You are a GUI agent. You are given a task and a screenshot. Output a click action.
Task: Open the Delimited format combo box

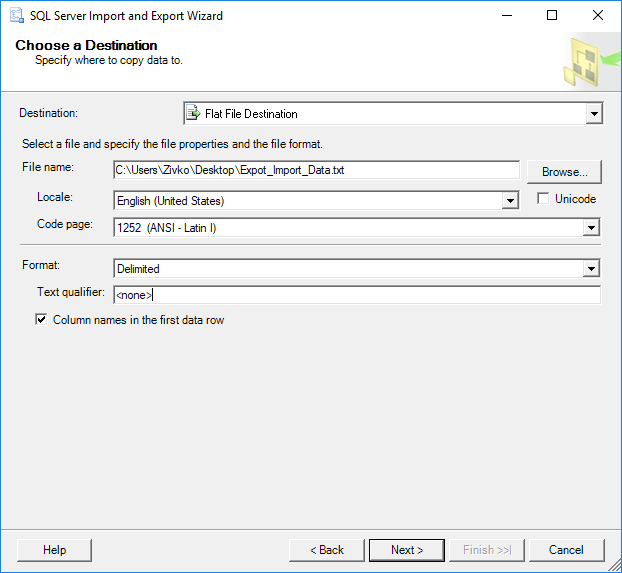pos(357,269)
